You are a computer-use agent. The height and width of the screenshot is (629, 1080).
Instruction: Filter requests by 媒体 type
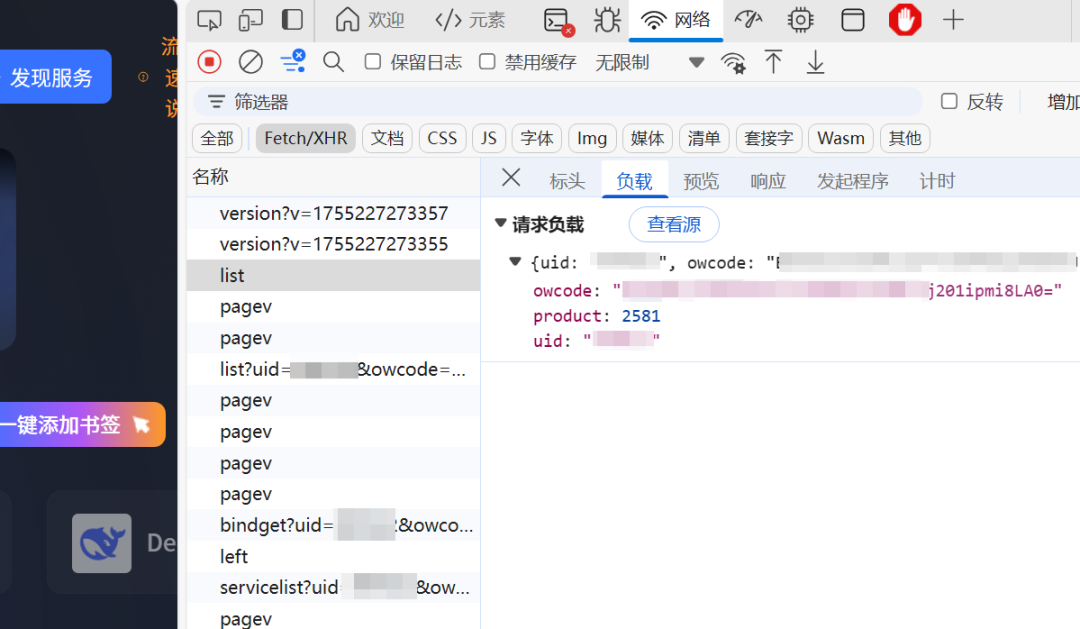tap(647, 138)
